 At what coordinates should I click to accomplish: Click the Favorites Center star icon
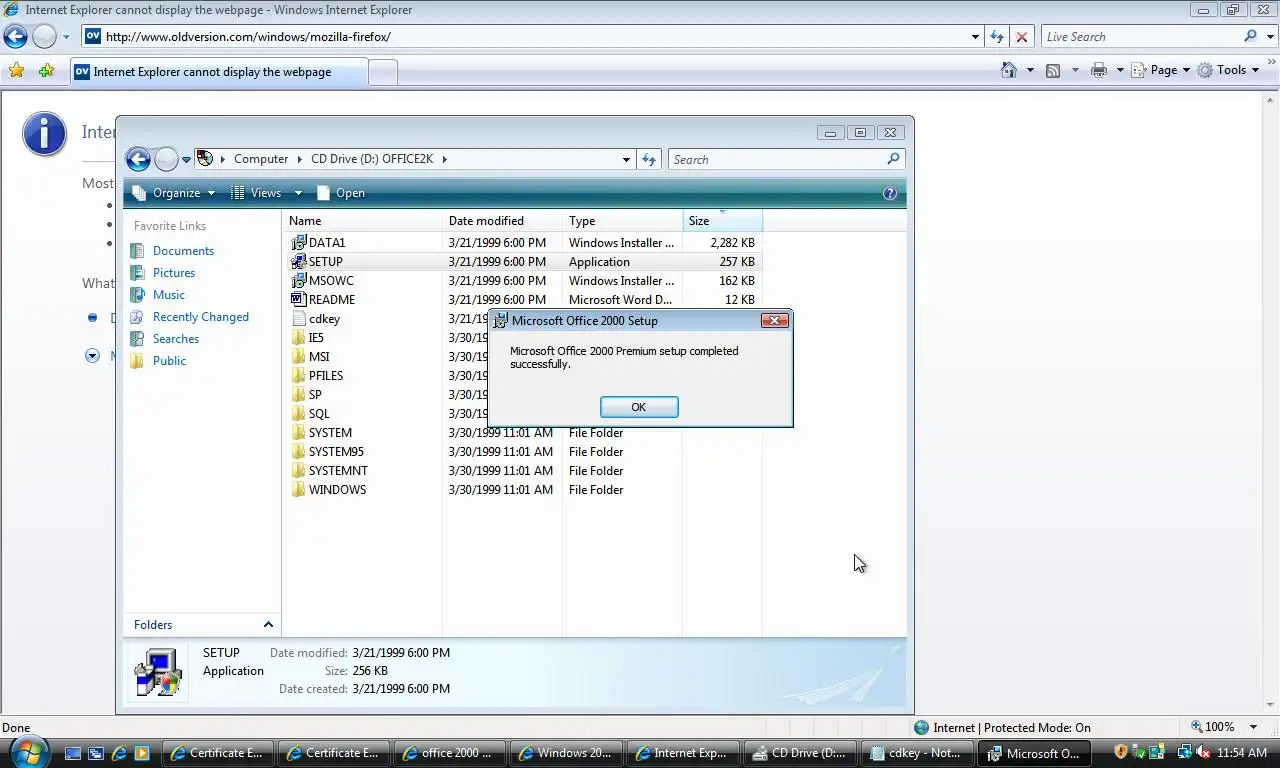16,71
